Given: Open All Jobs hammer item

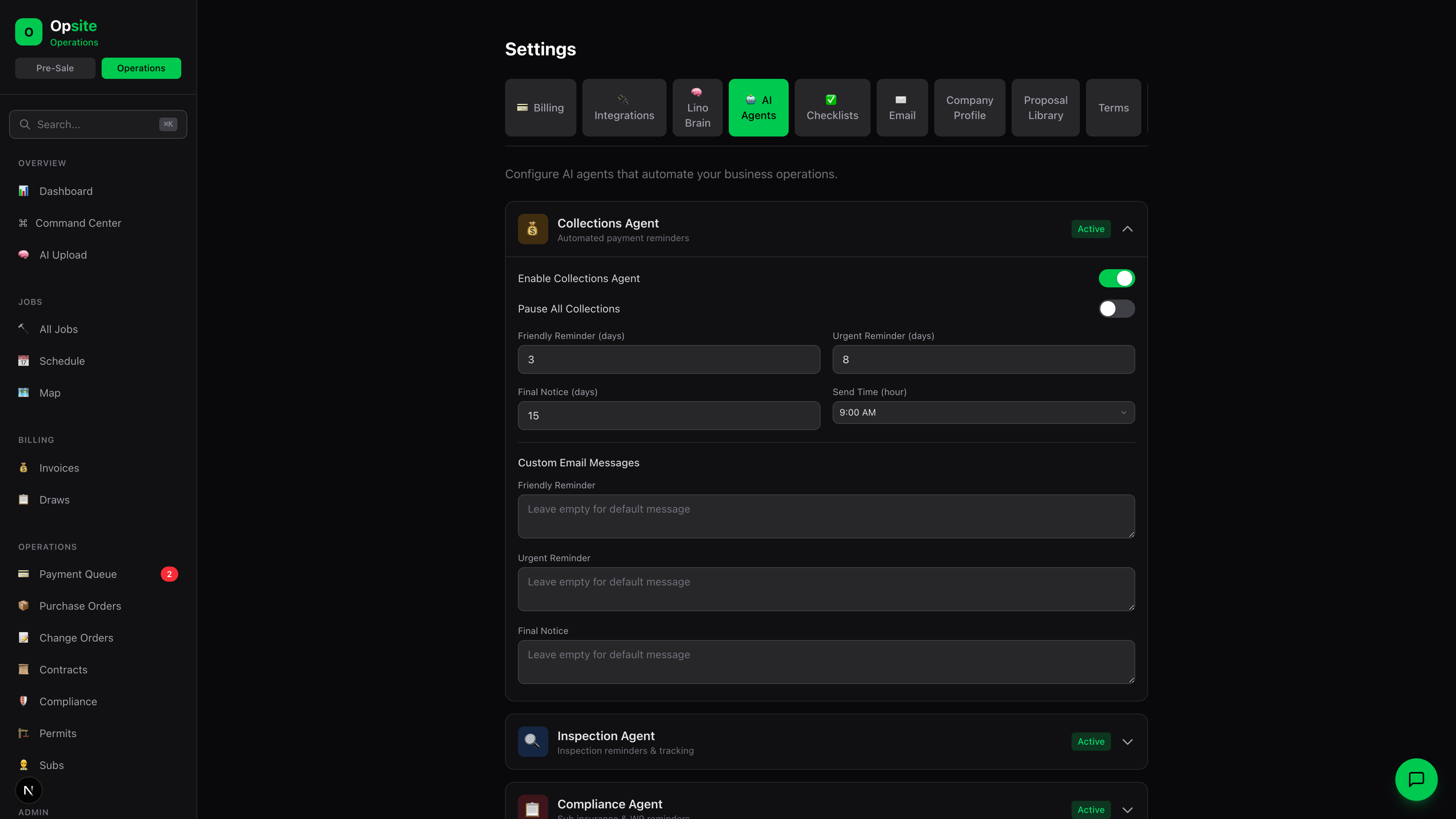Looking at the screenshot, I should point(98,329).
